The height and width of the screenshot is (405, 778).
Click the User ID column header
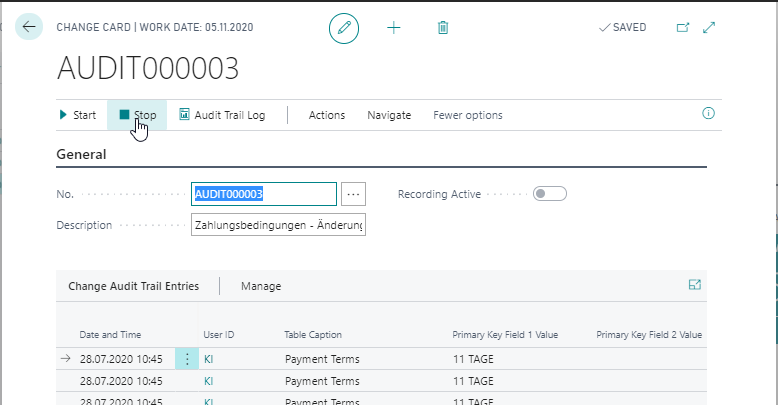point(219,335)
